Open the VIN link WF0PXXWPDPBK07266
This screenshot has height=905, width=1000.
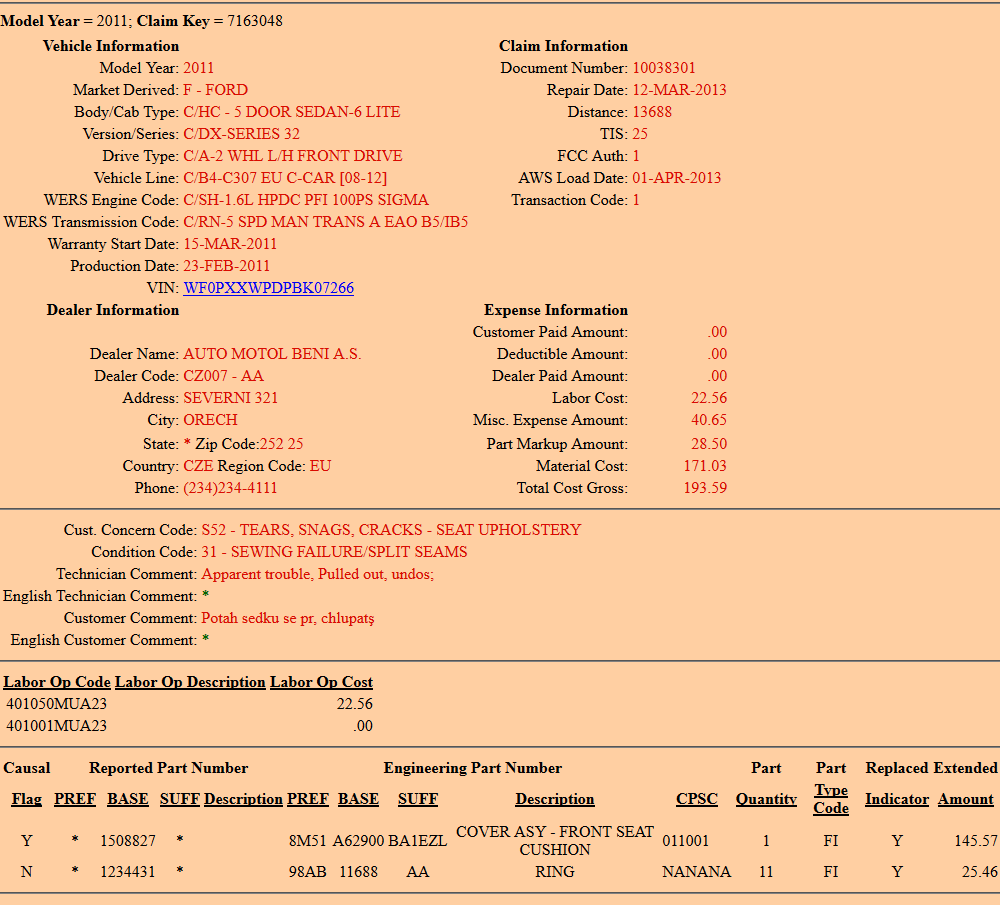pyautogui.click(x=268, y=288)
